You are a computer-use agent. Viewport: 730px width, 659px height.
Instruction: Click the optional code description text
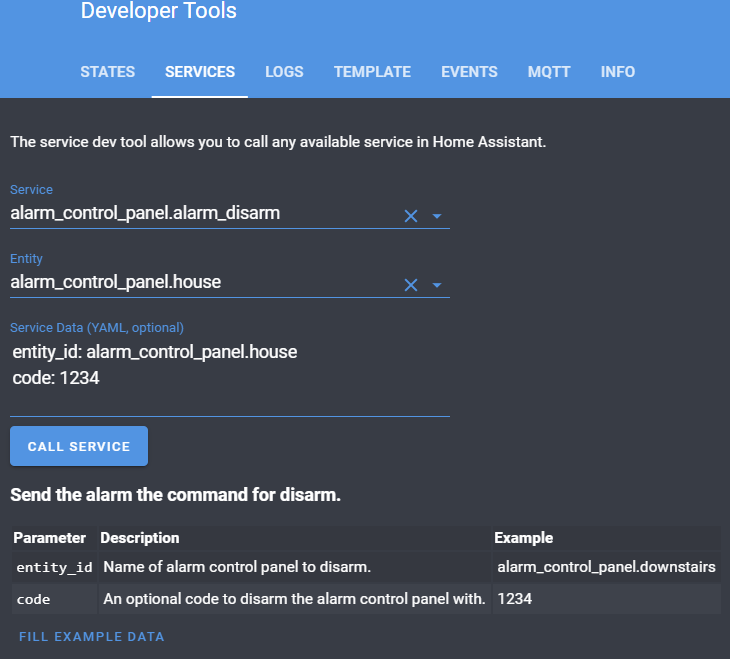pos(294,598)
